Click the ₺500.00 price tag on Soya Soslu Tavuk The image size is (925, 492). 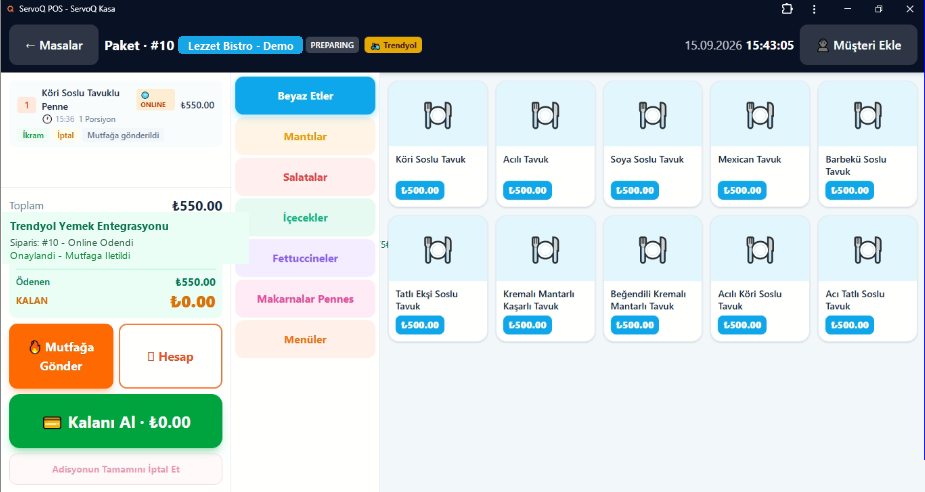635,191
